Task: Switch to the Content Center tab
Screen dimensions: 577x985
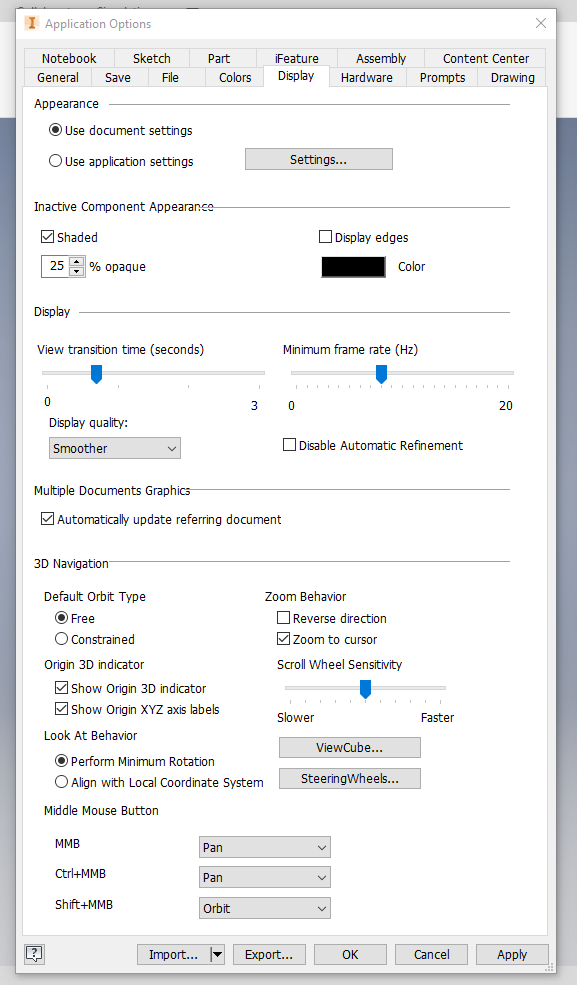Action: point(485,58)
